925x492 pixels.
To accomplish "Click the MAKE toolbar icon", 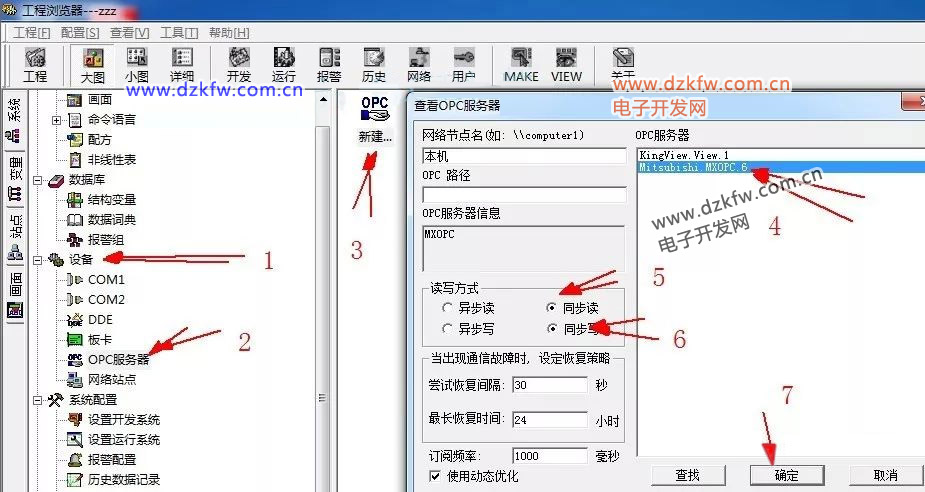I will (520, 64).
